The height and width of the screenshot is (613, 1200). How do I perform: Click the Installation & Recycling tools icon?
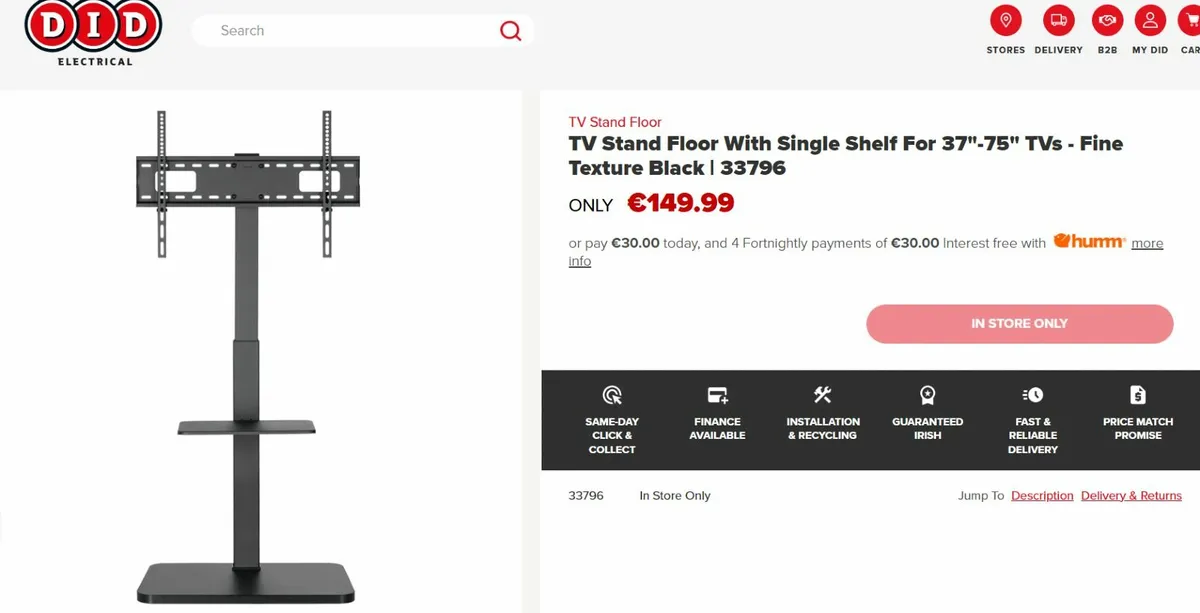pos(823,395)
